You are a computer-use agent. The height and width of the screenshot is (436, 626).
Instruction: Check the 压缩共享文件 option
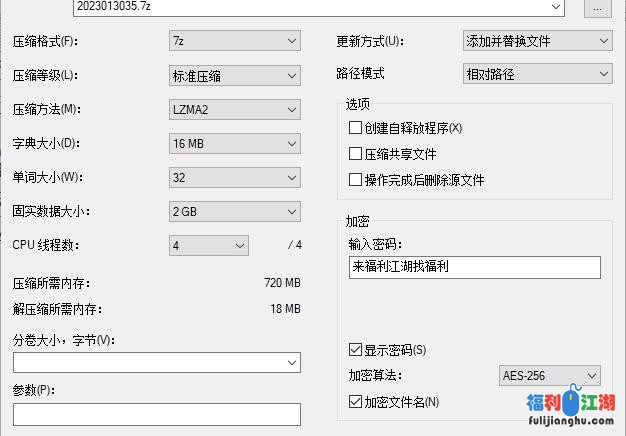coord(355,154)
